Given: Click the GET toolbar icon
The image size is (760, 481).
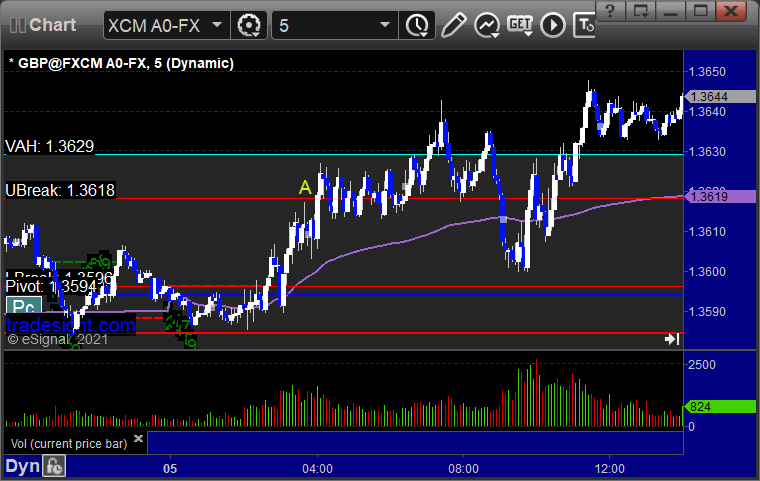Looking at the screenshot, I should (520, 25).
